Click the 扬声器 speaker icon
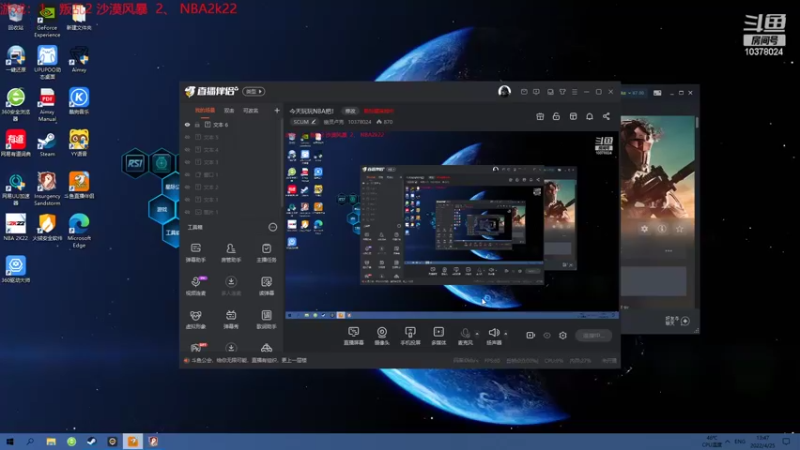 pos(493,333)
